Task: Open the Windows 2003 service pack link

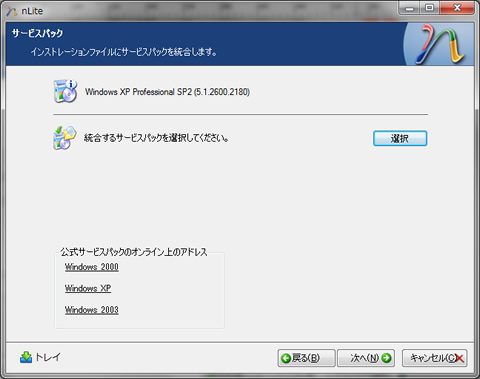Action: click(x=92, y=310)
